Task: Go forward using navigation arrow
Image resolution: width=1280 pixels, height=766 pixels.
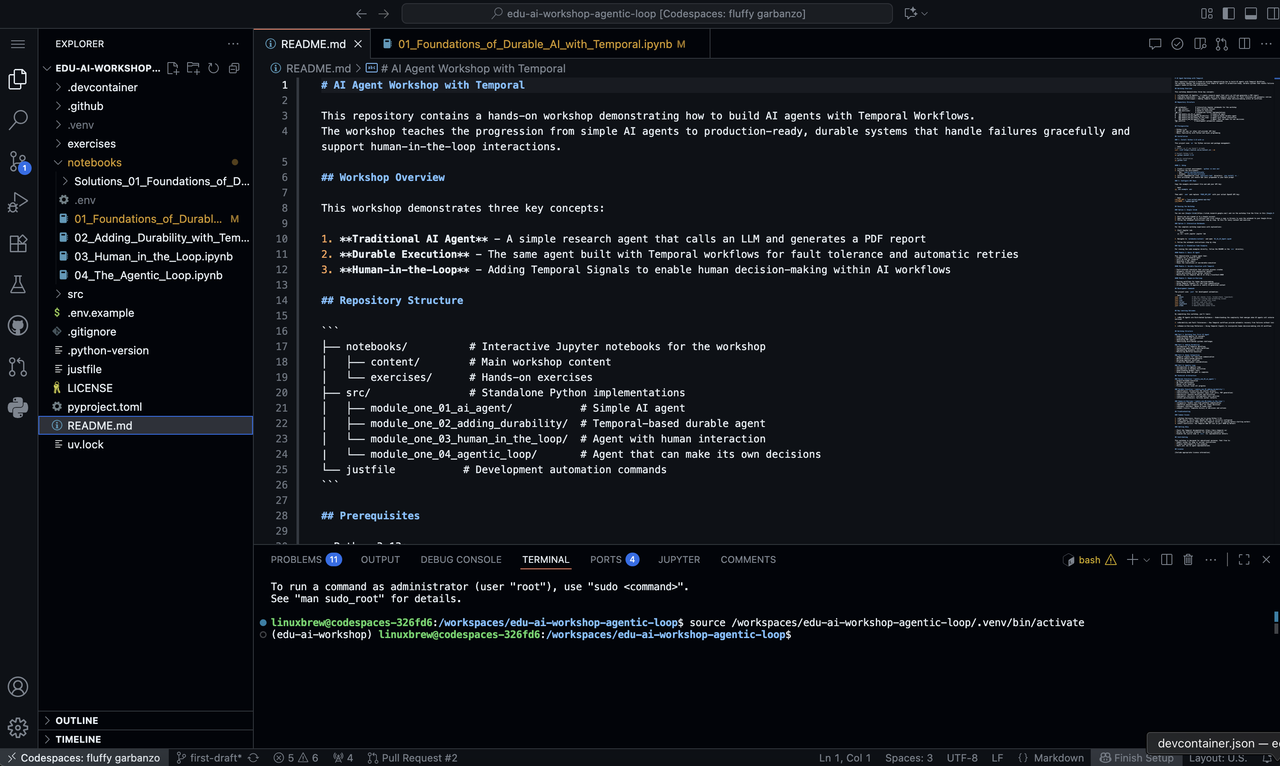Action: coord(384,13)
